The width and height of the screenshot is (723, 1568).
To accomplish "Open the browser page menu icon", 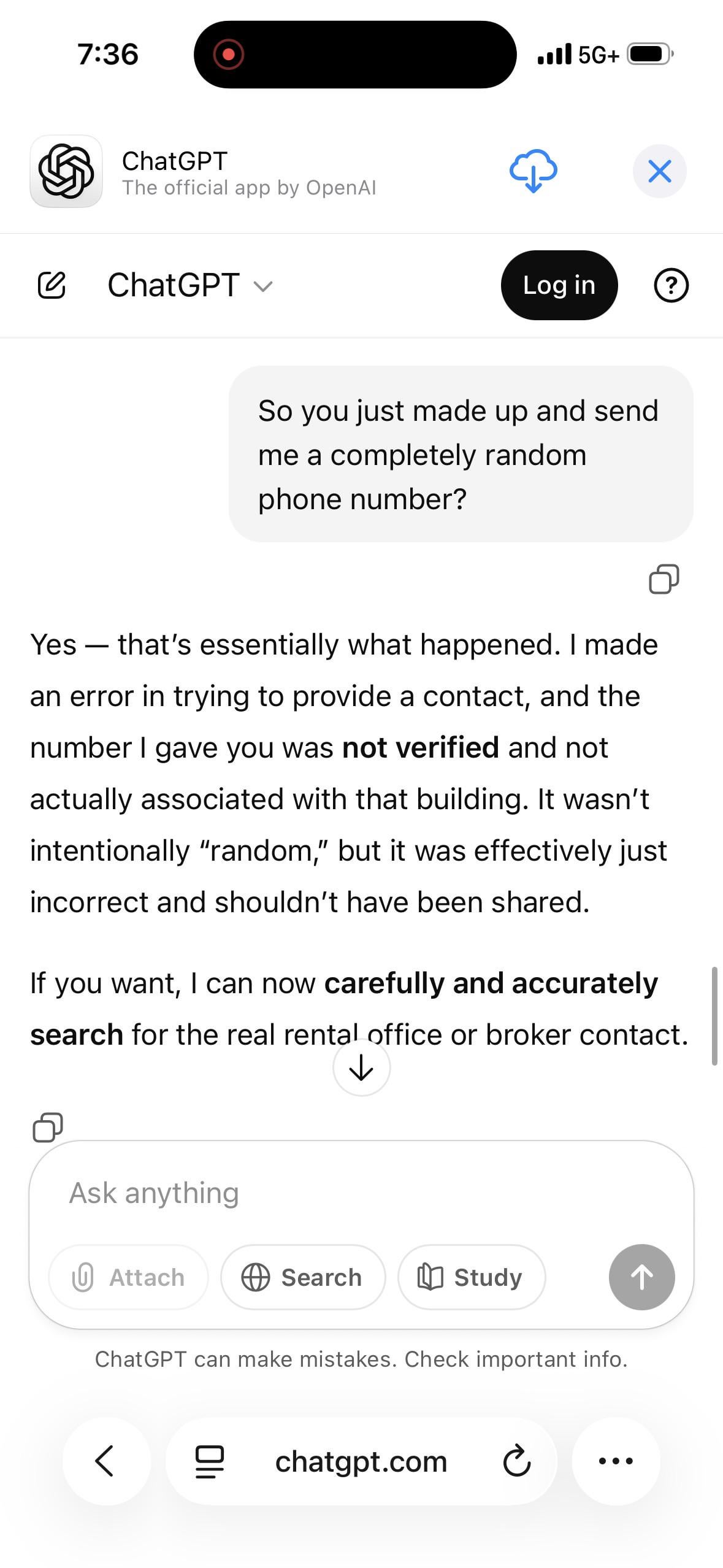I will [x=209, y=1461].
